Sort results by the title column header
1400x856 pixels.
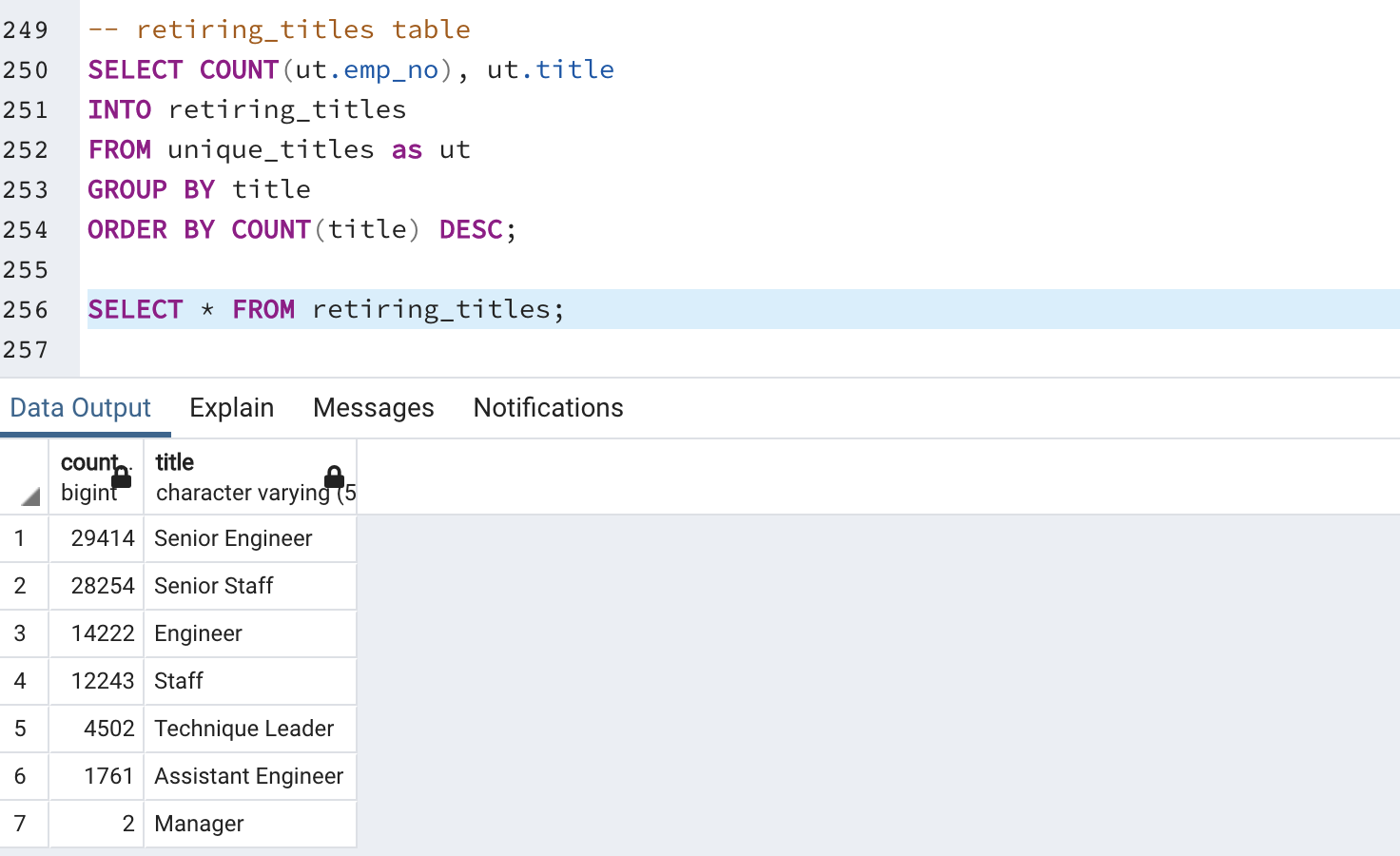[174, 463]
